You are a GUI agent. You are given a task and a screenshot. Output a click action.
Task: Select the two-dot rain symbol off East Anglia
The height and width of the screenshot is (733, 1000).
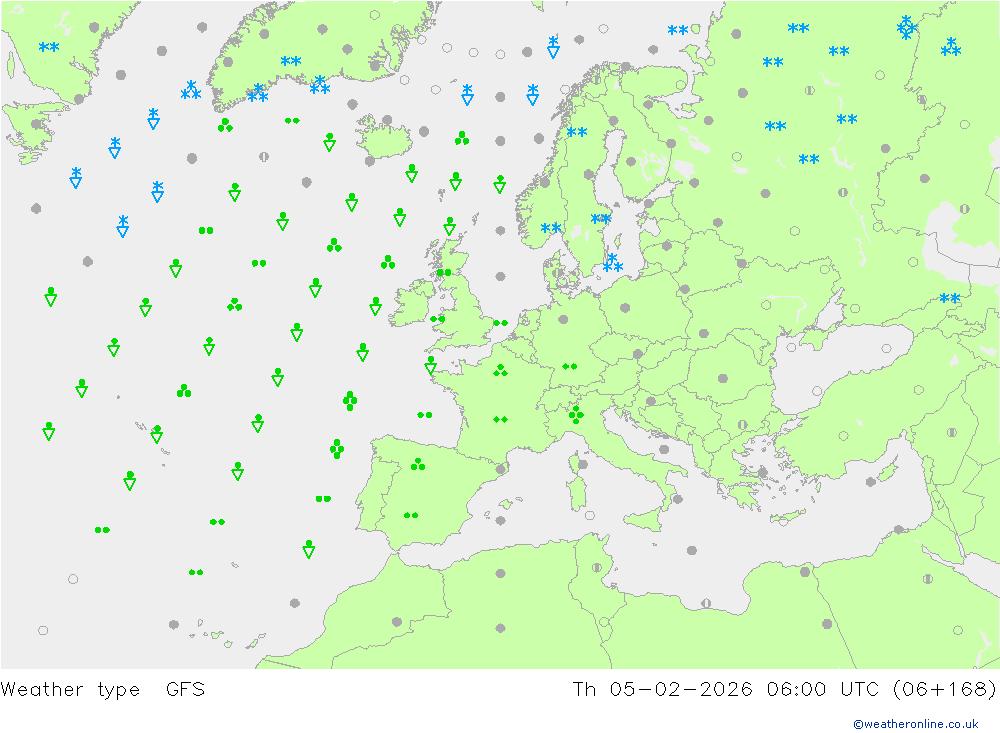pos(500,323)
